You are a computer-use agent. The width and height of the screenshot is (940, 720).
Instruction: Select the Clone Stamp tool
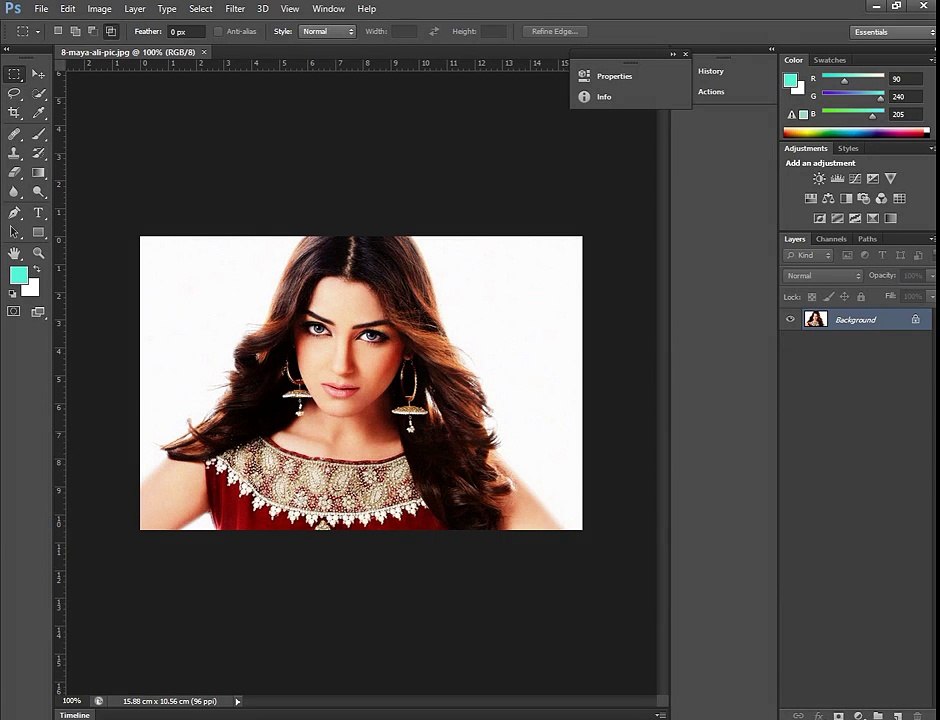(x=14, y=153)
